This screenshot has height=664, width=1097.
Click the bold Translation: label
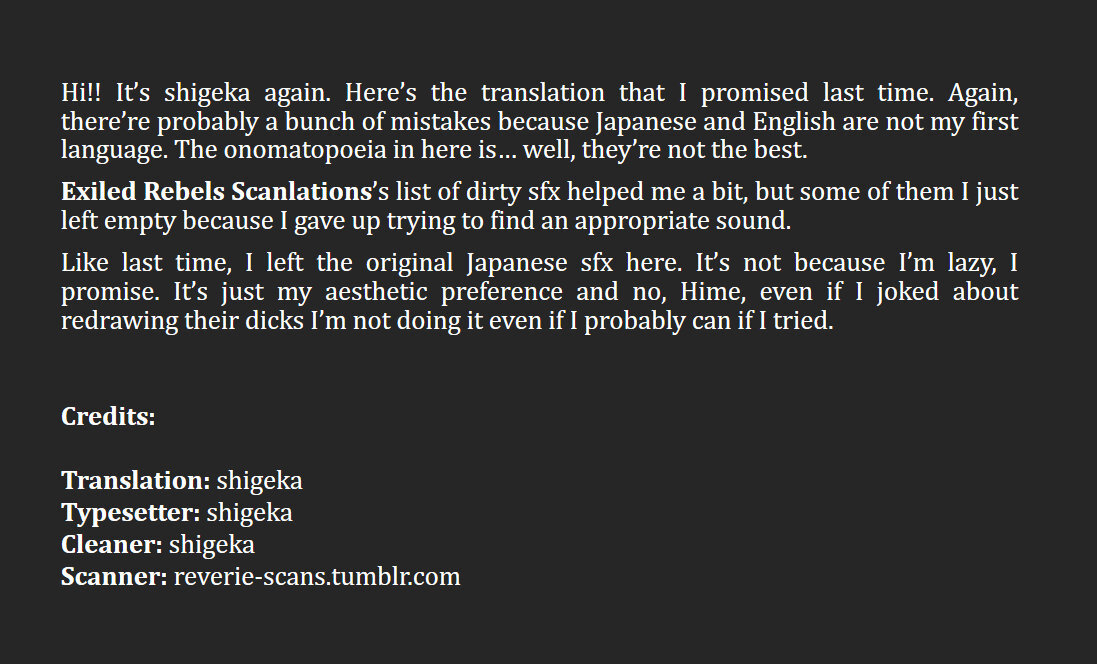(135, 481)
